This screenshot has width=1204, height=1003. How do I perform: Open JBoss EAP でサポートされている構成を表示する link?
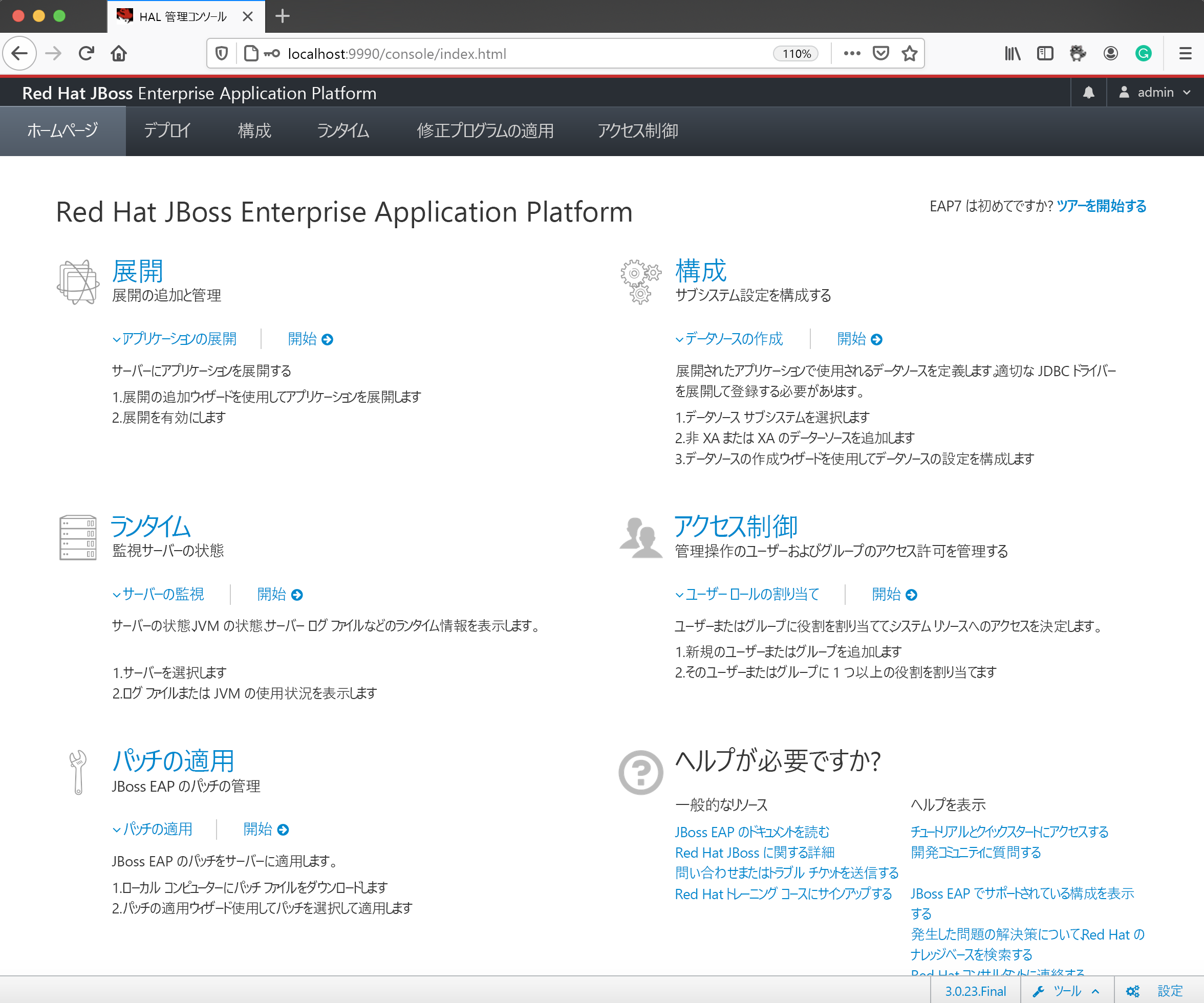click(x=1022, y=903)
